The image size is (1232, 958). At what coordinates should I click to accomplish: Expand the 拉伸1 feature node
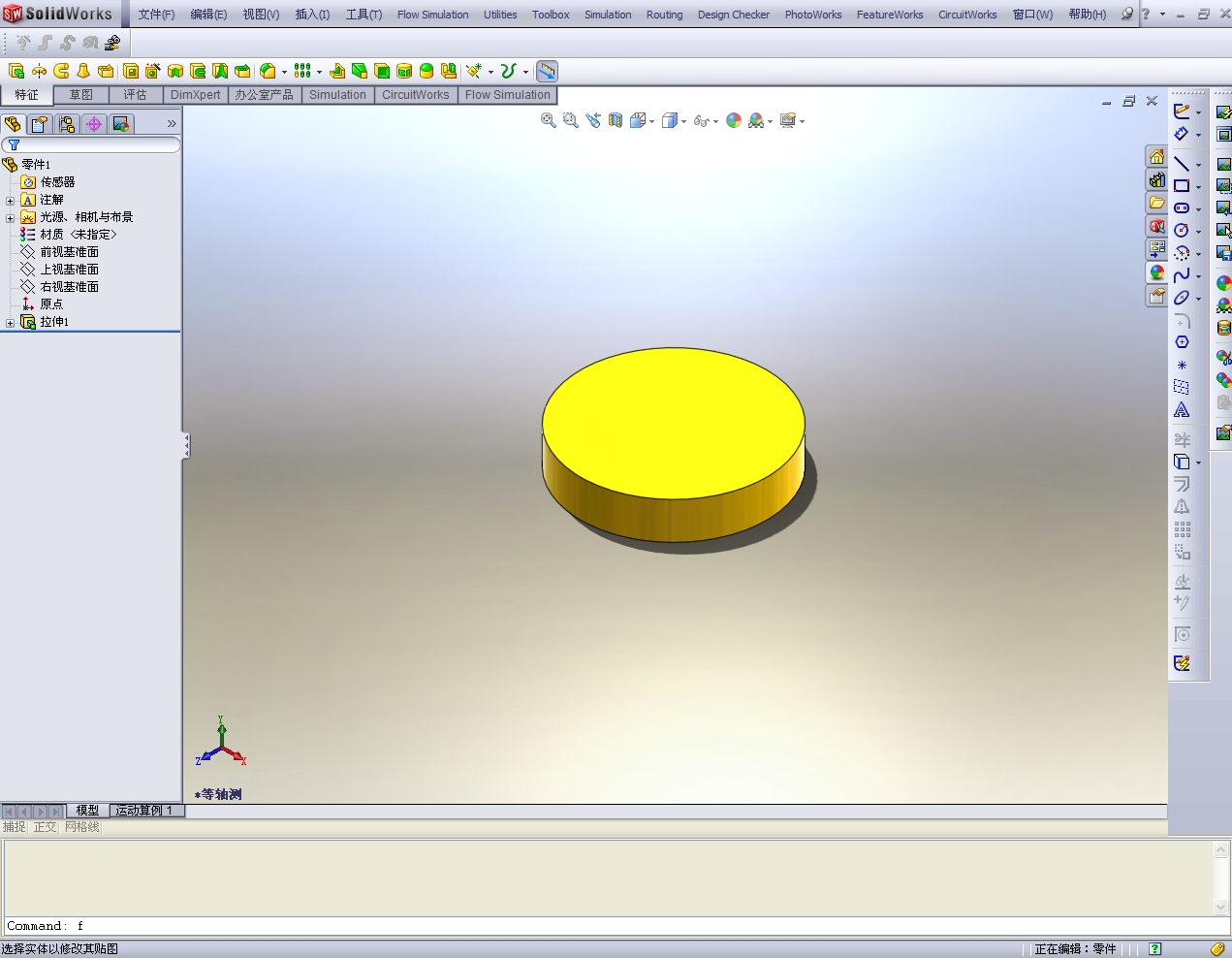pyautogui.click(x=11, y=323)
